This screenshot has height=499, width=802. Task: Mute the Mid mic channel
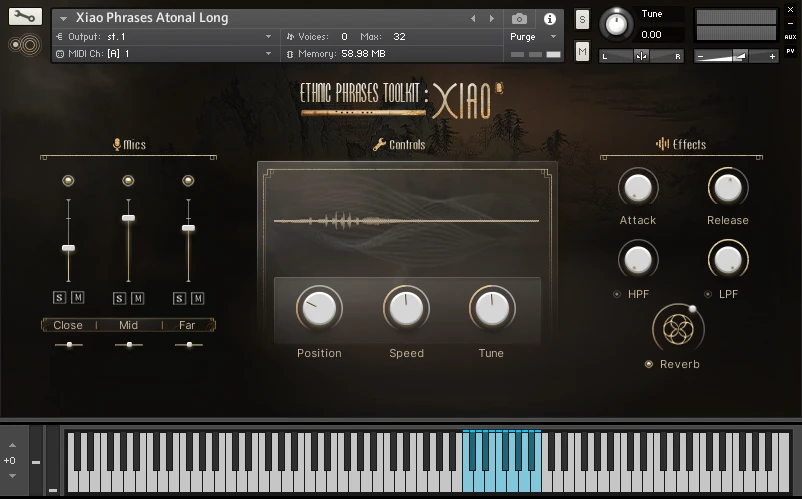tap(138, 298)
